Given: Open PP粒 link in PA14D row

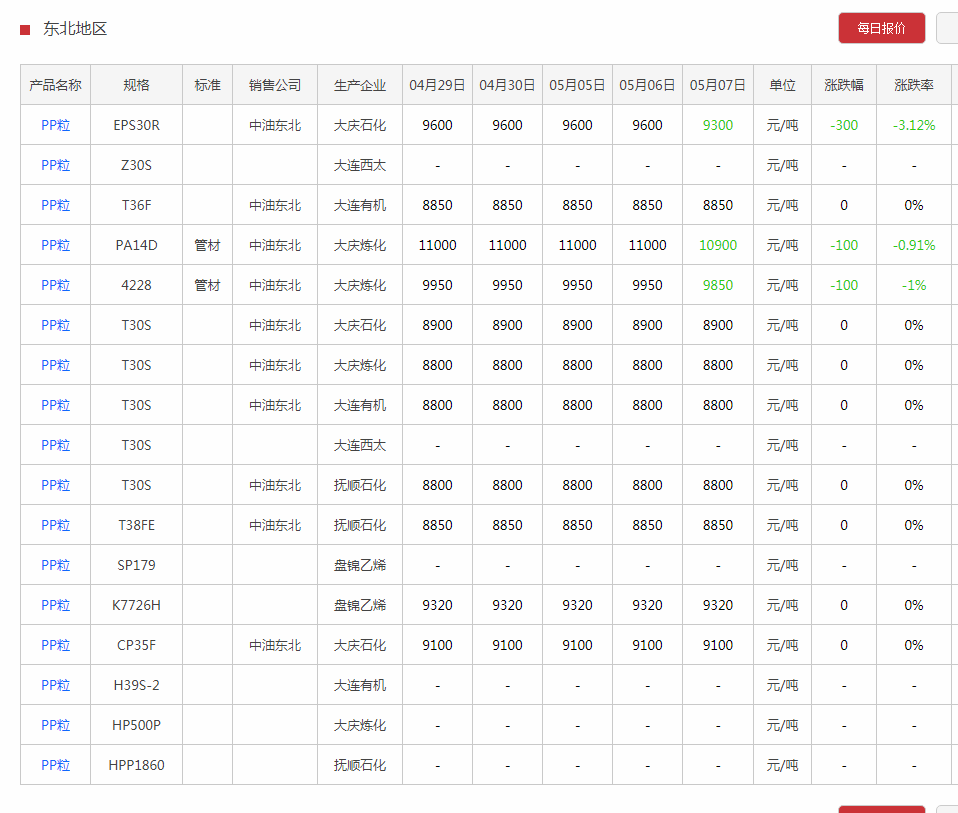Looking at the screenshot, I should 56,245.
